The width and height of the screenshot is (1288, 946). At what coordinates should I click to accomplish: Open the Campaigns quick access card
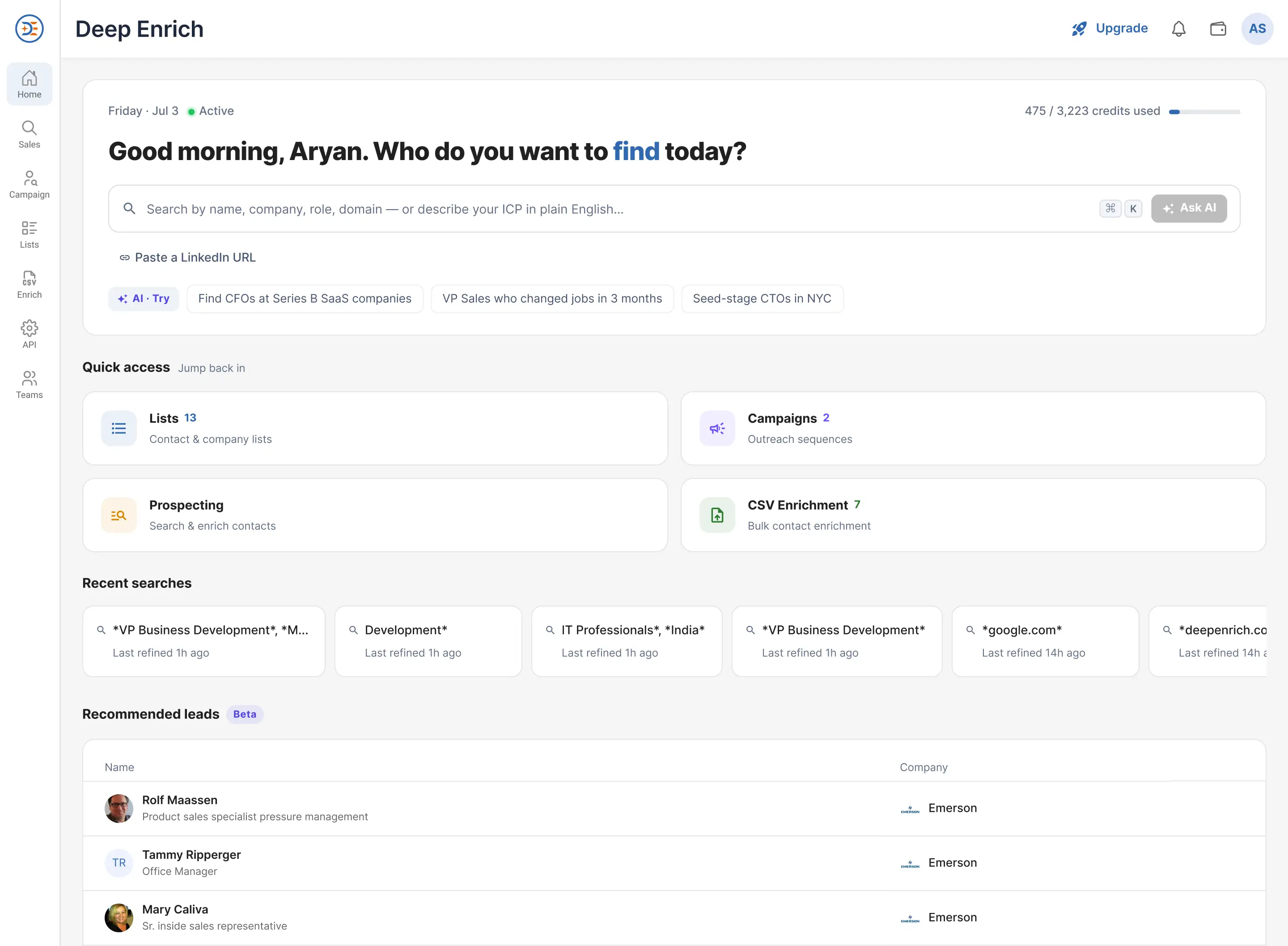point(973,428)
